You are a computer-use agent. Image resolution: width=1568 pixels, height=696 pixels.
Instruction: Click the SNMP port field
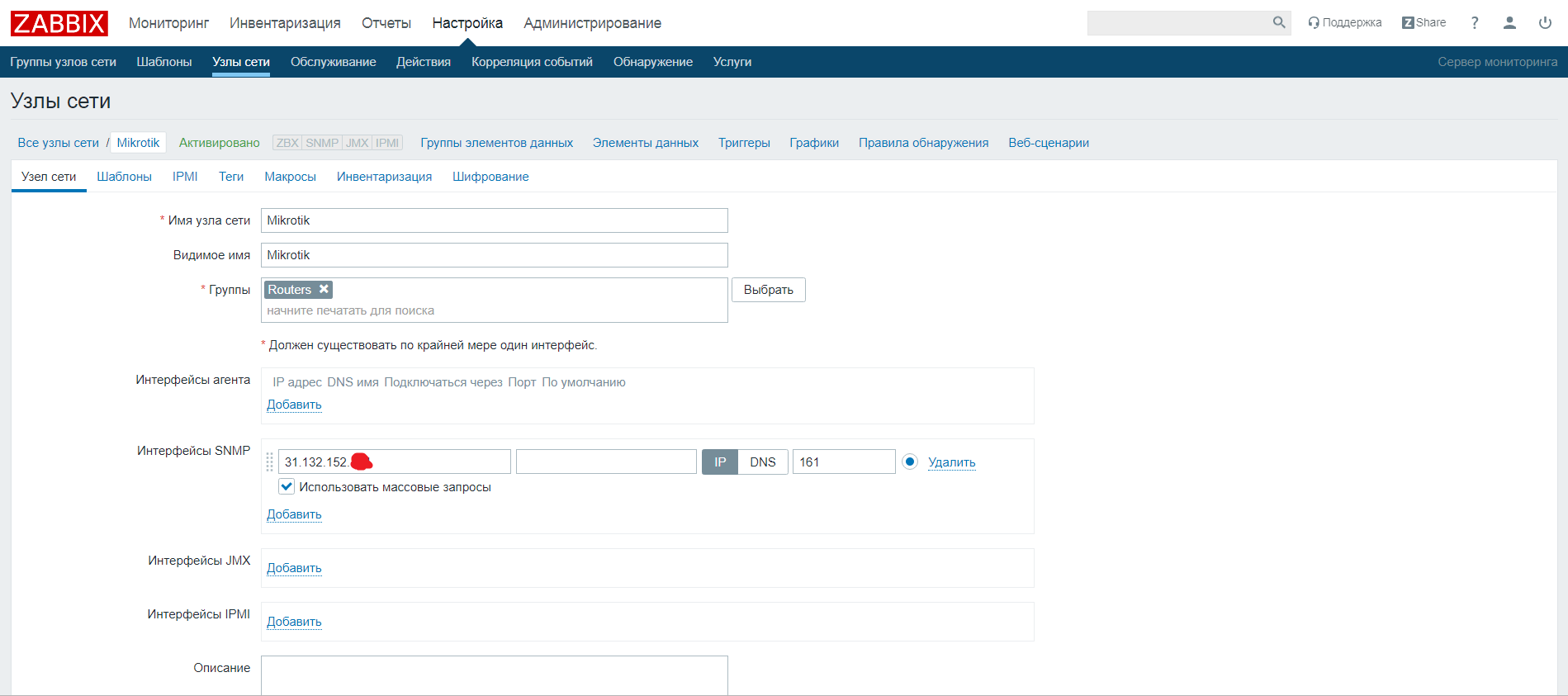[843, 462]
